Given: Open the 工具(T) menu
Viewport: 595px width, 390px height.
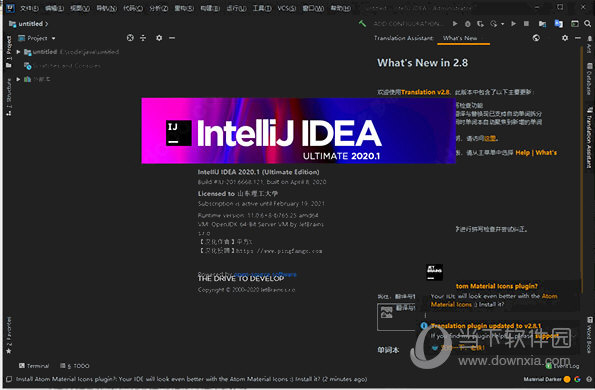Looking at the screenshot, I should click(262, 8).
